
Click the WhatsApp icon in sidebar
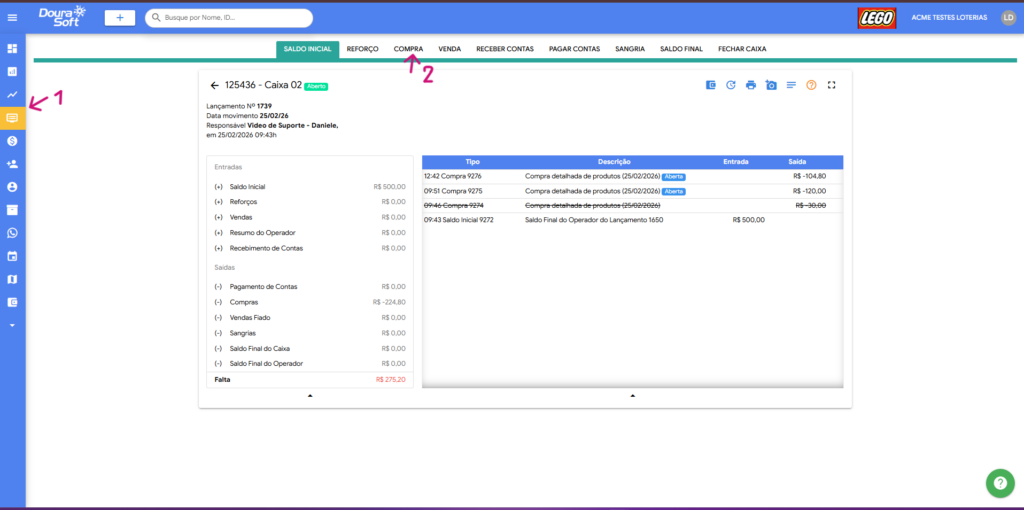point(13,233)
